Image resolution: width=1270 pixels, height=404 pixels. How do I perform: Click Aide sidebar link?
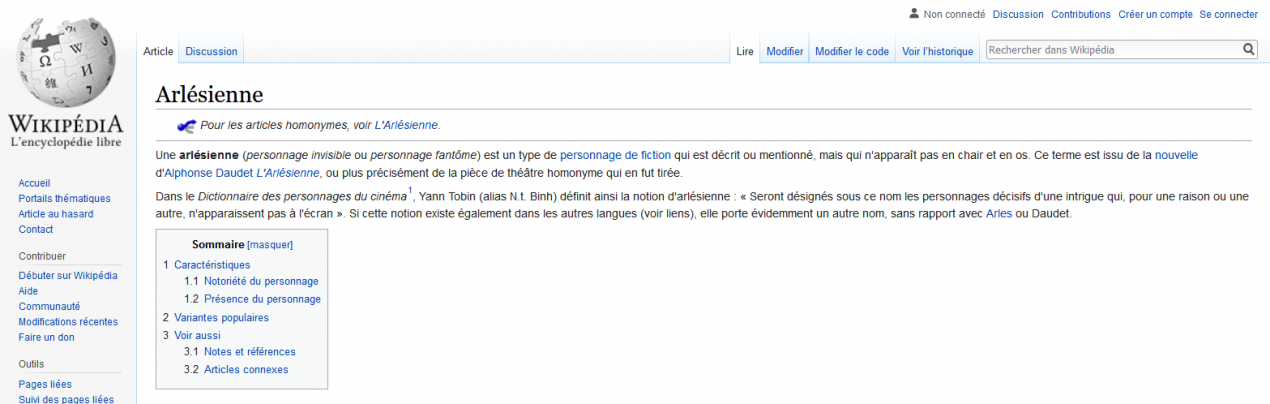tap(28, 291)
